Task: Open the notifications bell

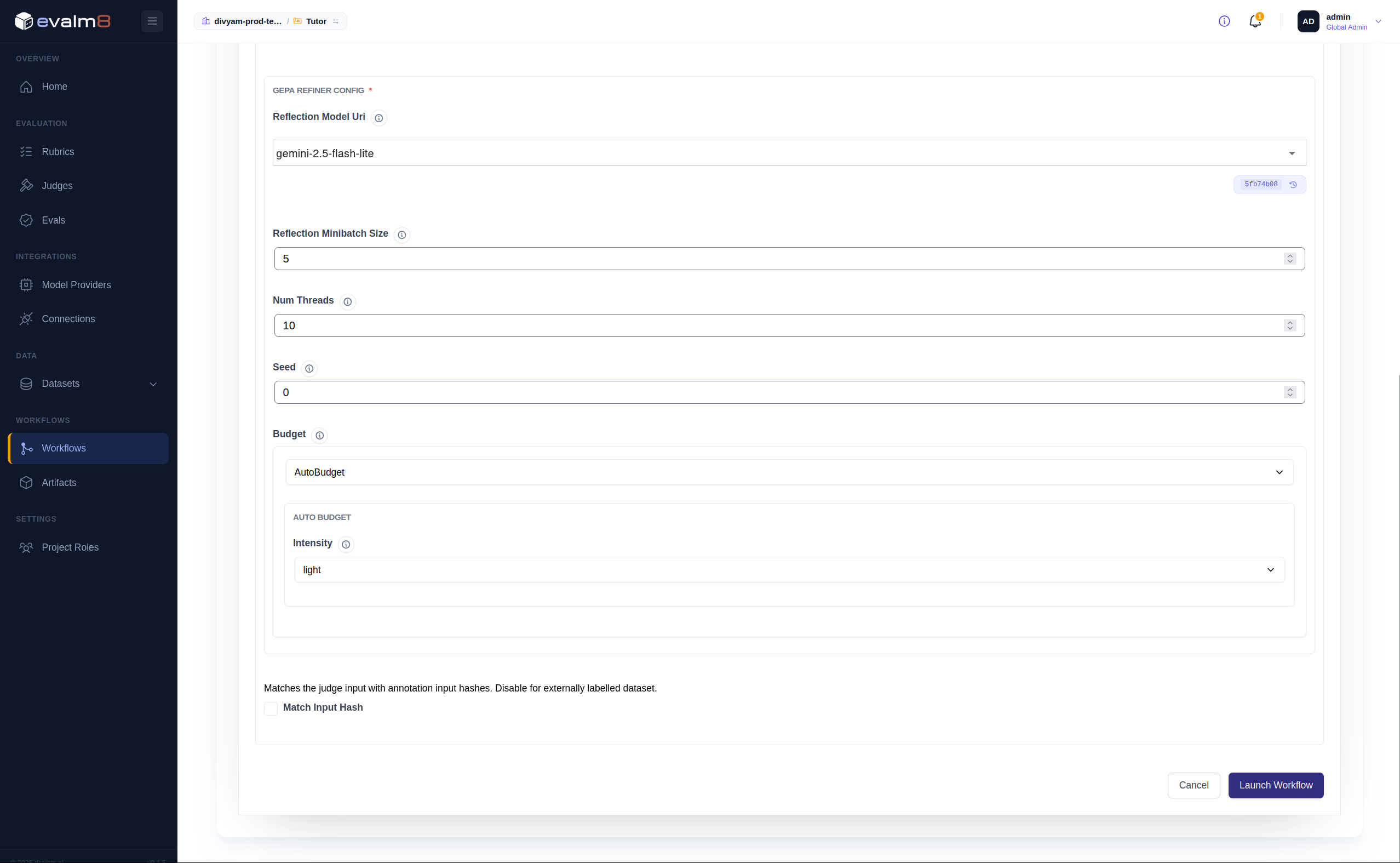Action: point(1254,21)
